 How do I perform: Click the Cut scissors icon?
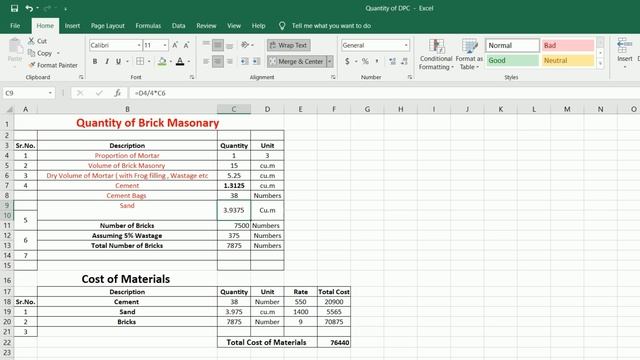tap(31, 41)
